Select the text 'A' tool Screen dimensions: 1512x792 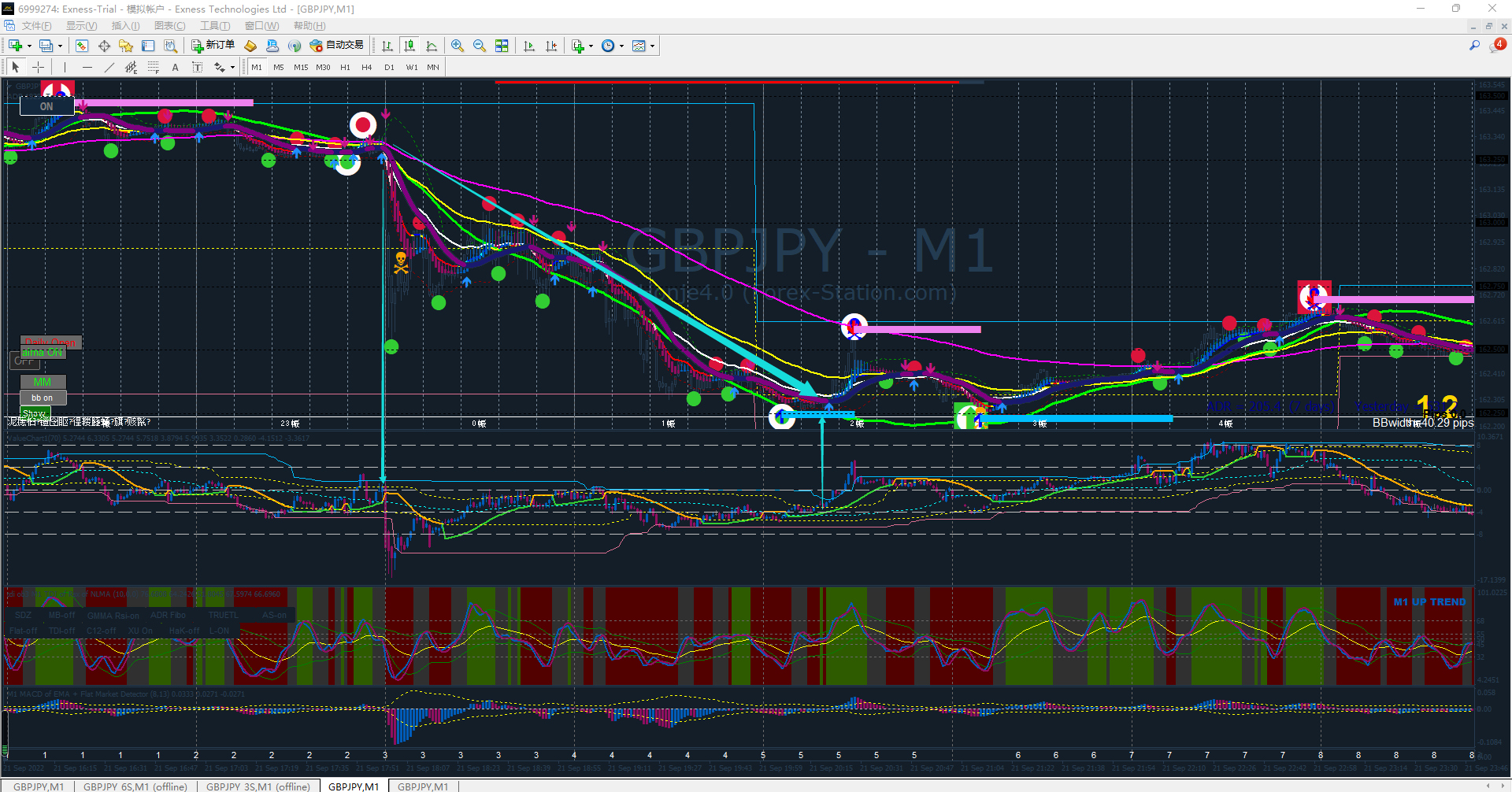(x=175, y=67)
